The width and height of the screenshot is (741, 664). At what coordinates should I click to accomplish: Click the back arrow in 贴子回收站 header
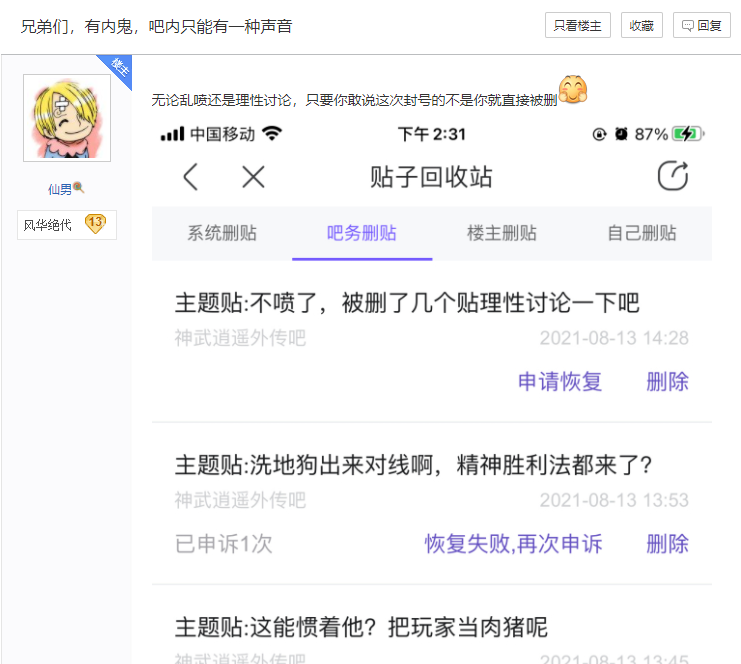[190, 177]
